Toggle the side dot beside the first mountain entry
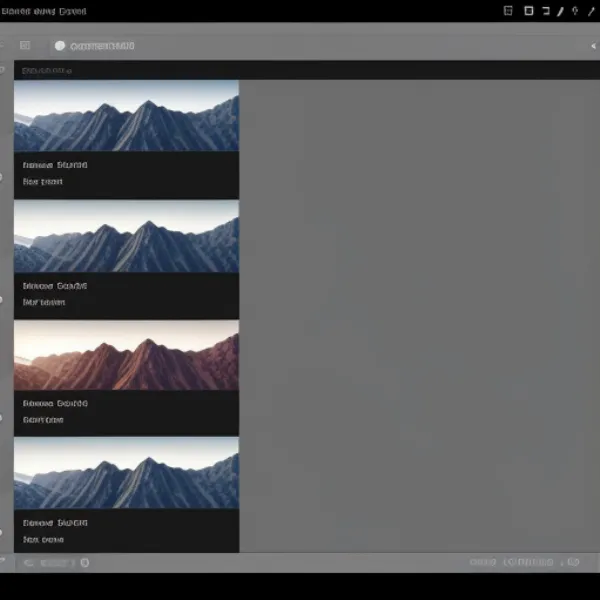600x600 pixels. point(3,177)
